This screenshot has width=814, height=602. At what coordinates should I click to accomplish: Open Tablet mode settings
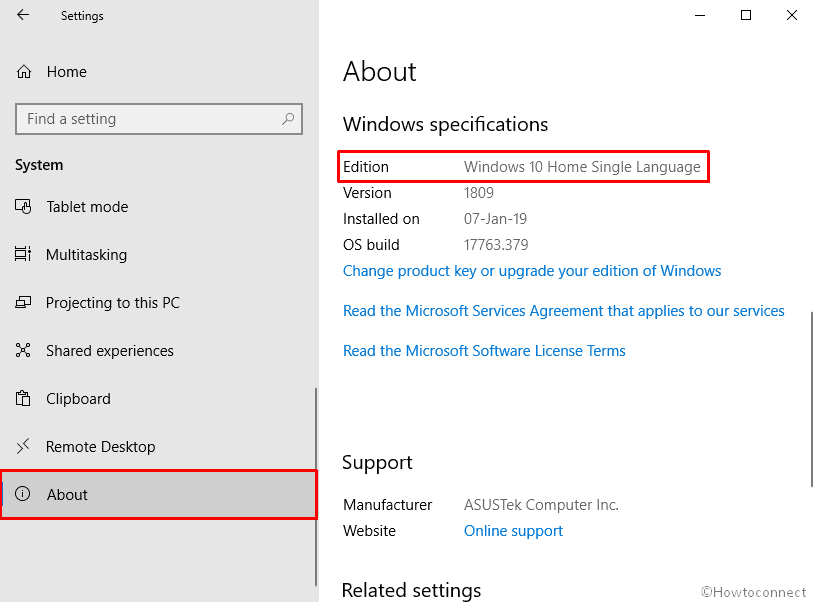pyautogui.click(x=159, y=207)
